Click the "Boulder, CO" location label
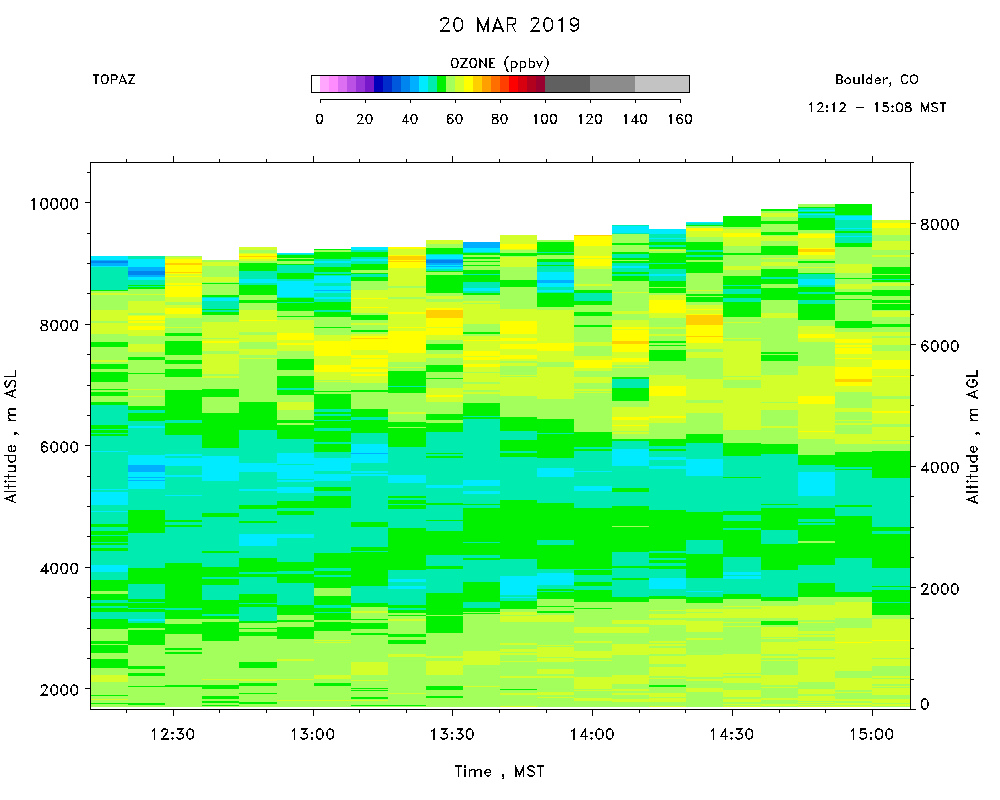 click(877, 80)
